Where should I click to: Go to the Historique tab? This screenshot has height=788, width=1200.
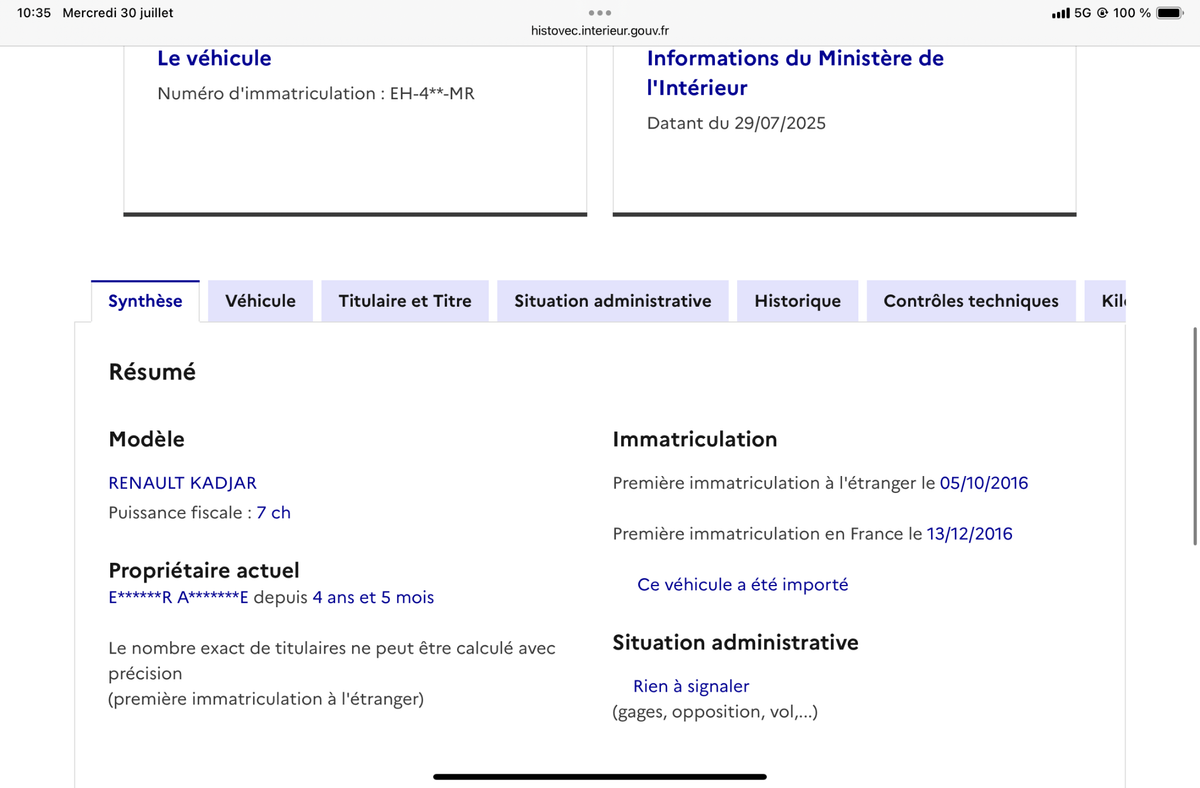[x=797, y=301]
